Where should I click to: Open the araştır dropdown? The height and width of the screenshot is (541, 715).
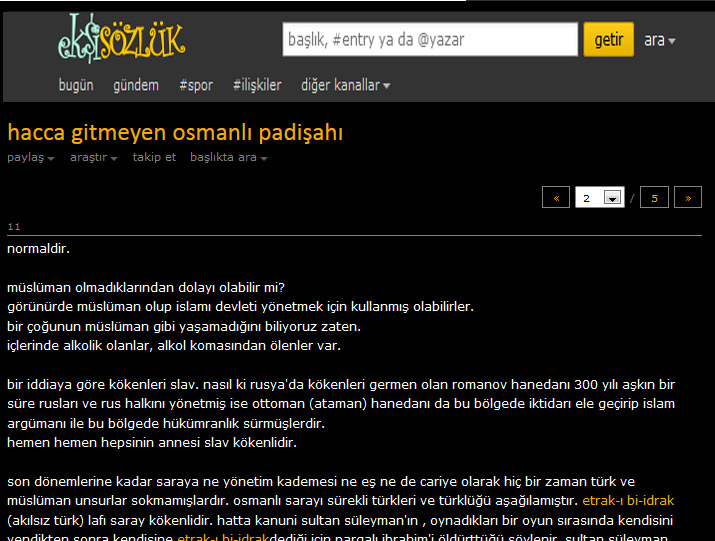pos(93,157)
